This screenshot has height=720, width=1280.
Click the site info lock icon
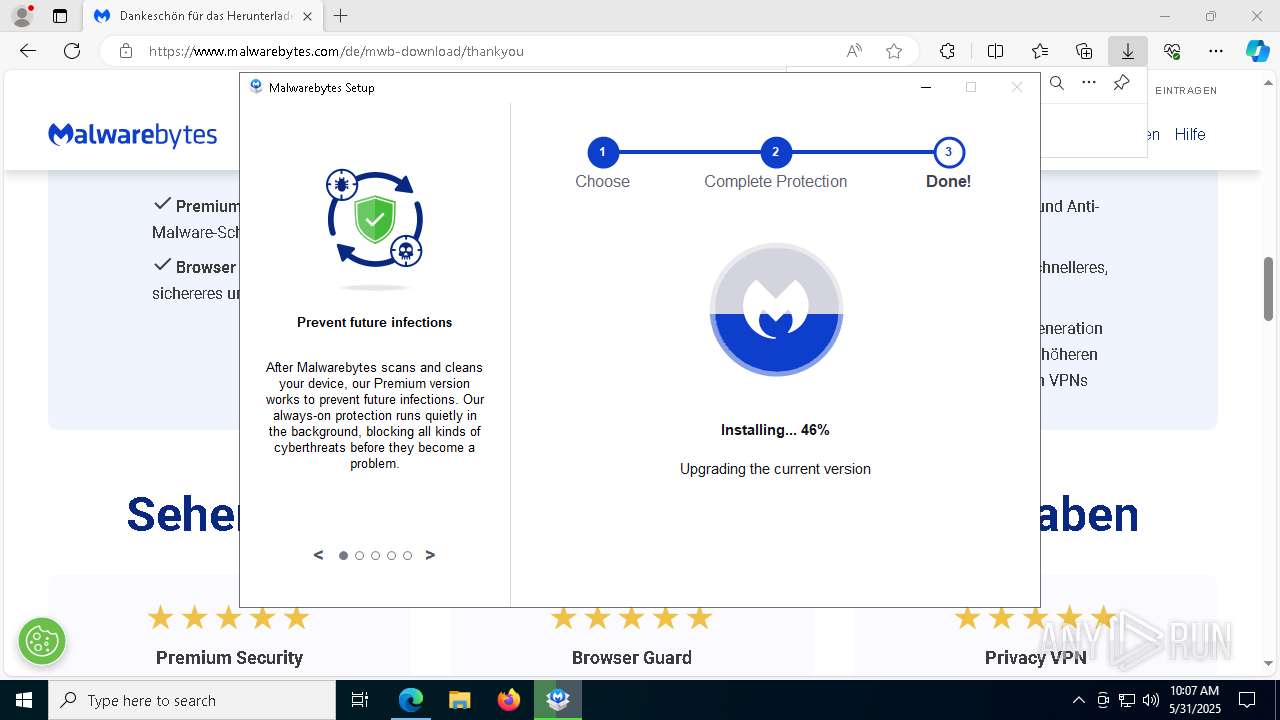click(x=126, y=51)
